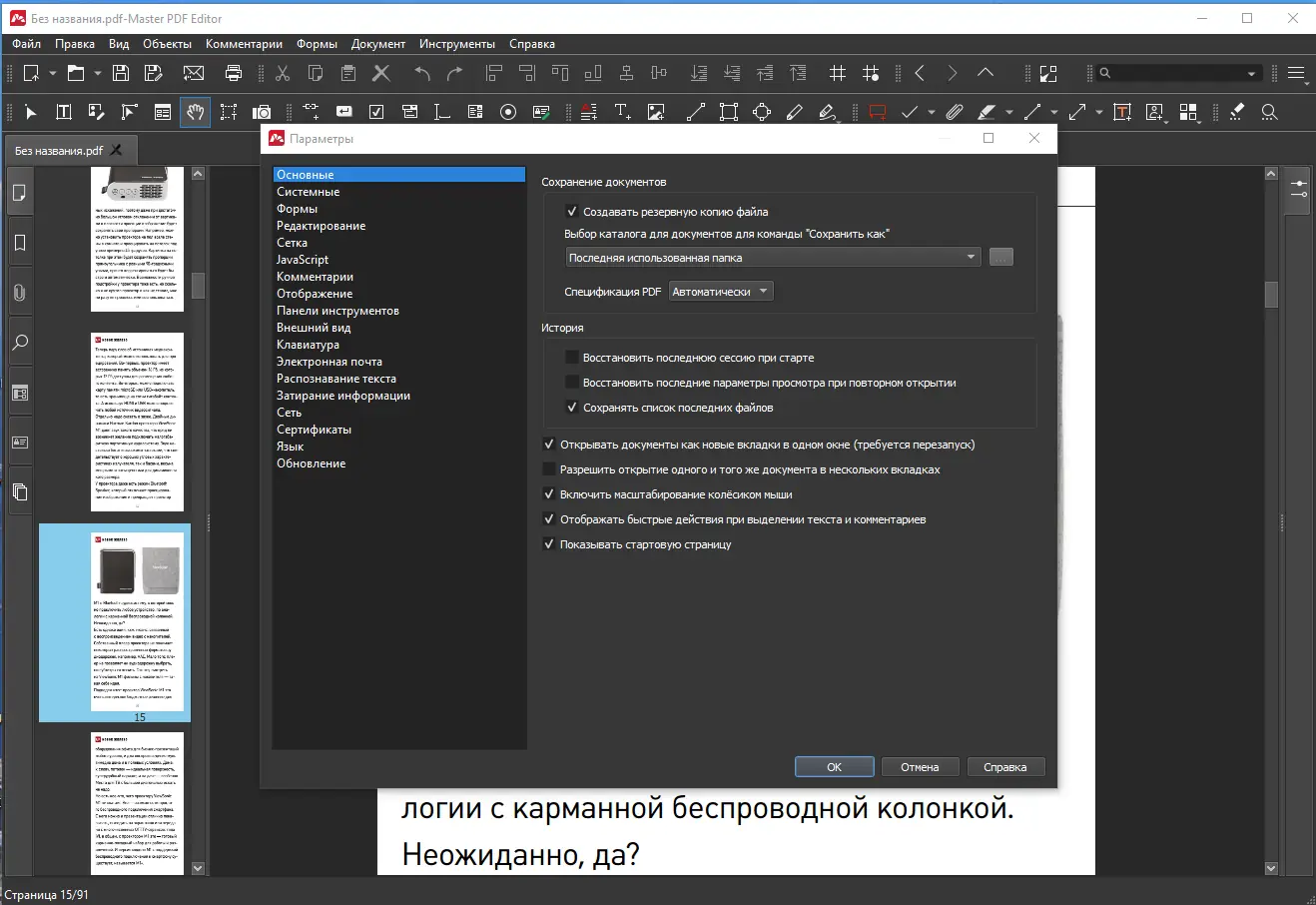Print the document using the printer icon

point(232,73)
